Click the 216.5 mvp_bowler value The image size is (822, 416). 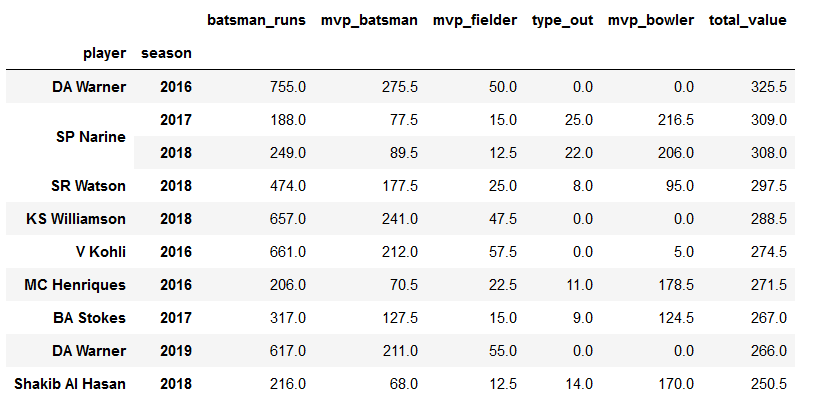(x=676, y=119)
